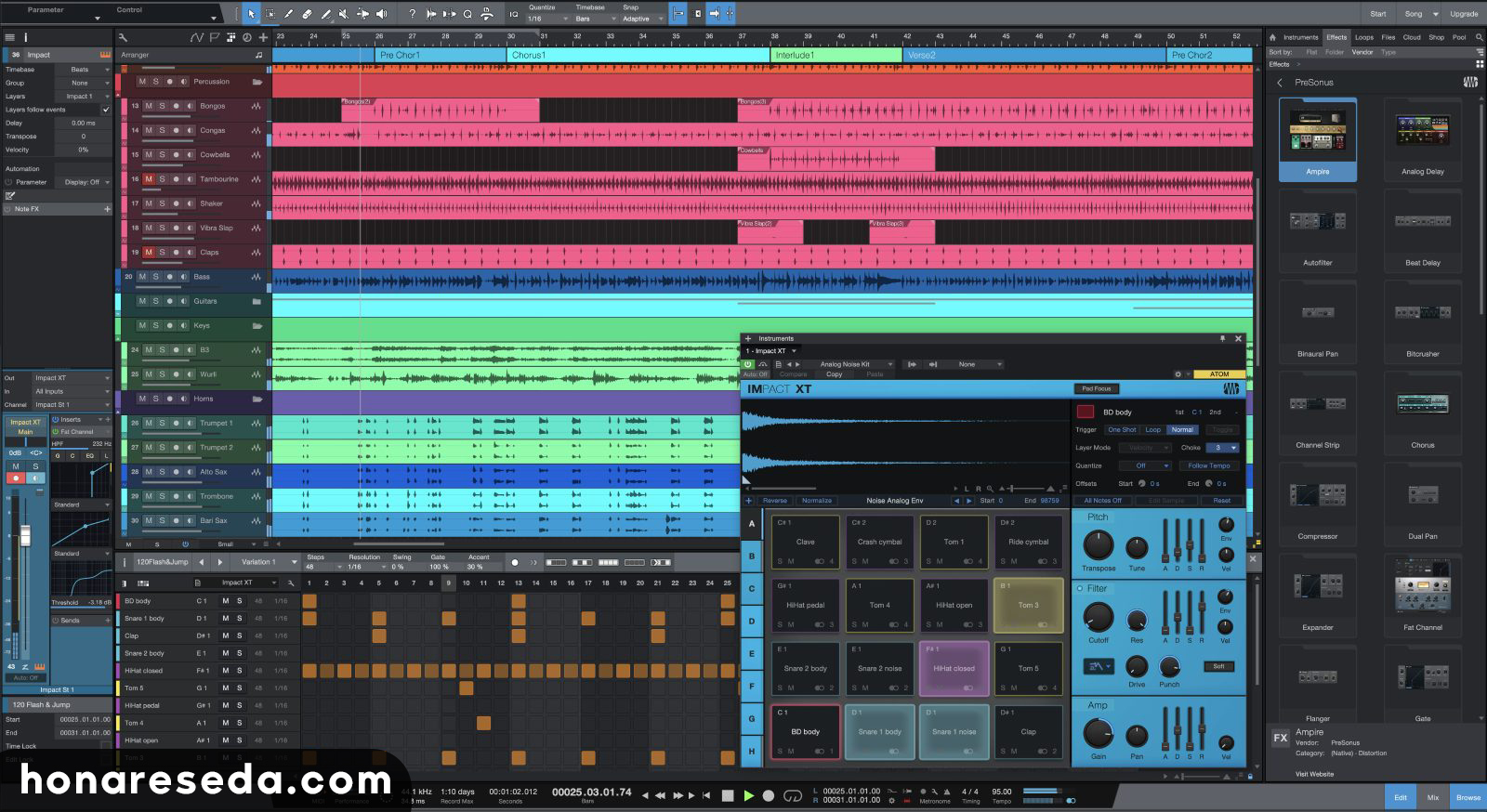1487x812 pixels.
Task: Open the Analog Noise Kit preset dropdown
Action: (x=853, y=364)
